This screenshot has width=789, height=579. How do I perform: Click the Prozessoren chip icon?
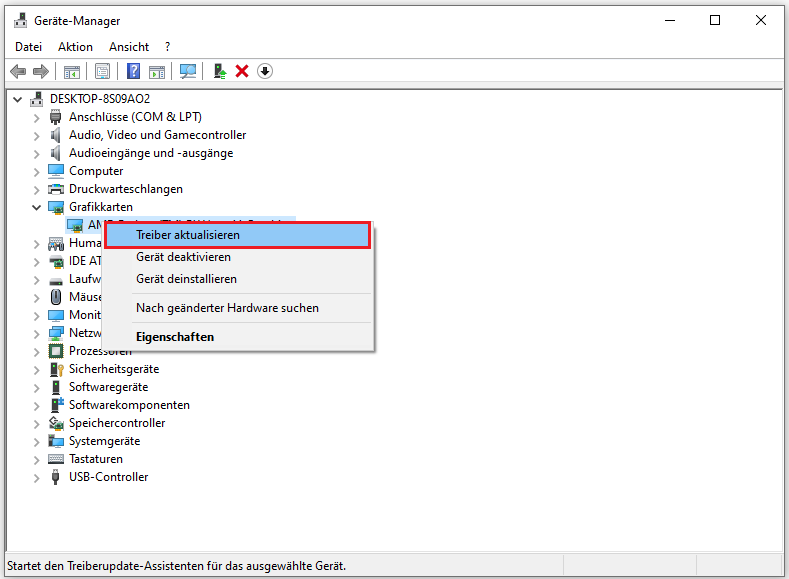coord(56,351)
